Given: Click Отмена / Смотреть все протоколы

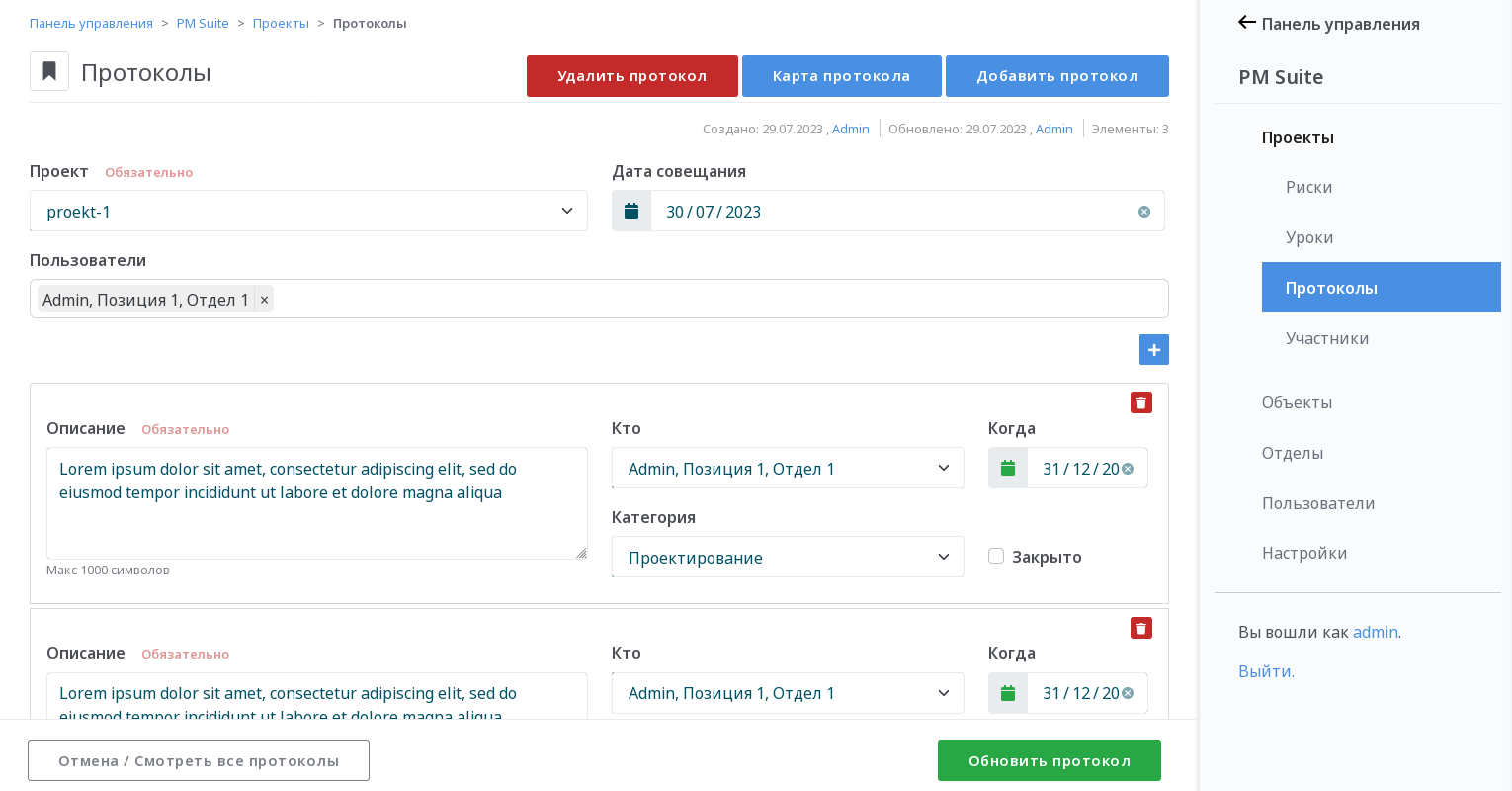Looking at the screenshot, I should pyautogui.click(x=199, y=760).
